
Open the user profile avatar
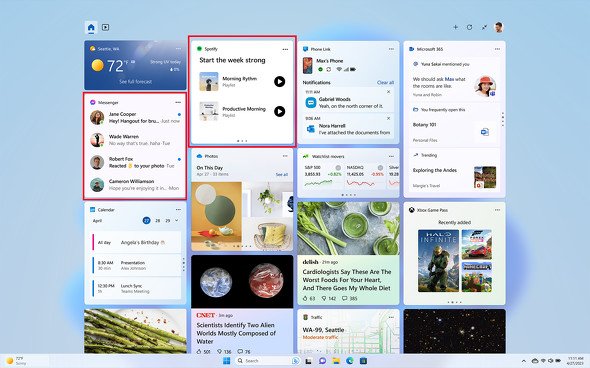(x=499, y=27)
